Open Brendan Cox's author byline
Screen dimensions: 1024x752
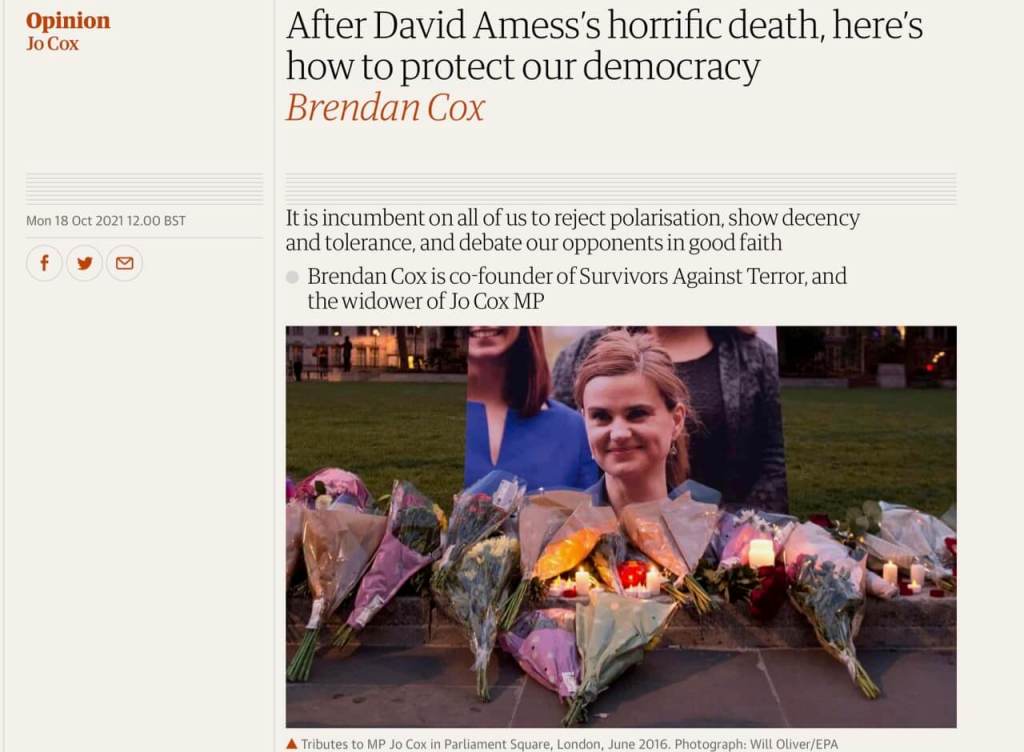pyautogui.click(x=385, y=107)
